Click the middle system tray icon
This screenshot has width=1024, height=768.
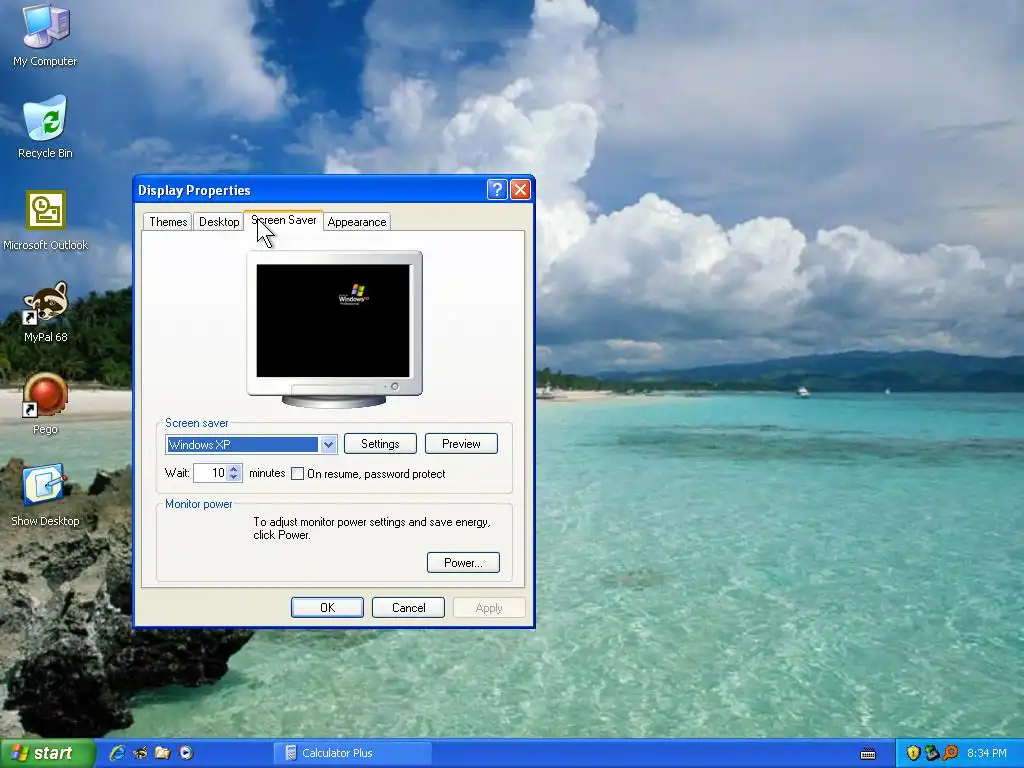932,753
